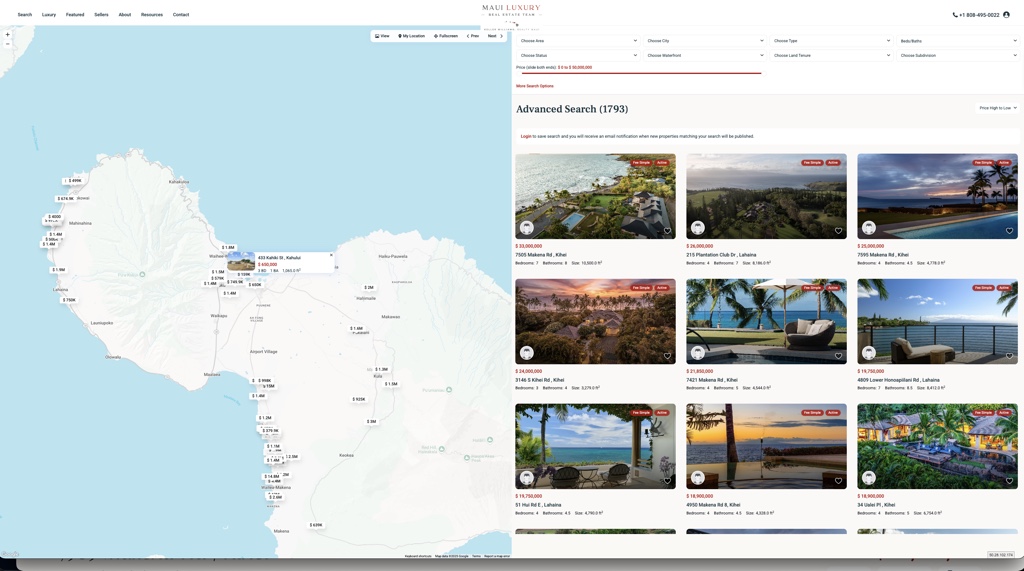Screen dimensions: 1024x571
Task: Click the Login link to save search
Action: pyautogui.click(x=526, y=136)
